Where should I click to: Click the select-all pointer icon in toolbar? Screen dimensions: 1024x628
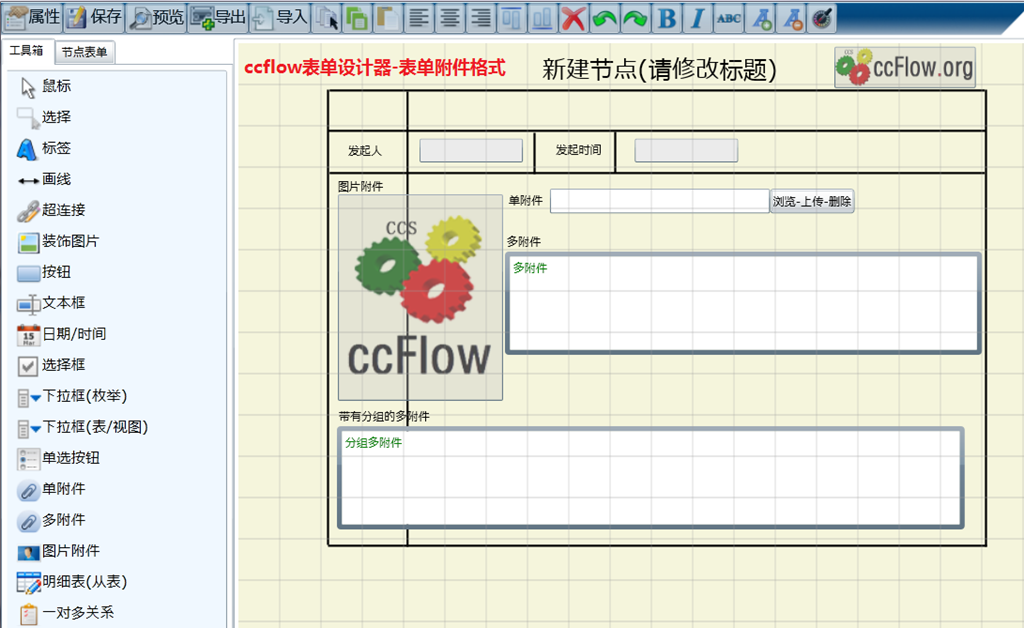[x=327, y=18]
